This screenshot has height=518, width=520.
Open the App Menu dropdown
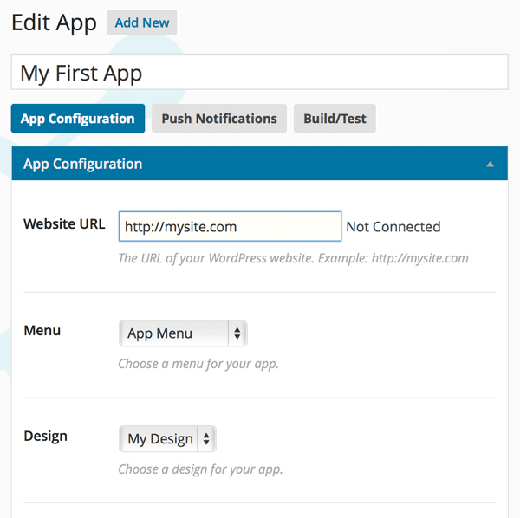point(183,333)
